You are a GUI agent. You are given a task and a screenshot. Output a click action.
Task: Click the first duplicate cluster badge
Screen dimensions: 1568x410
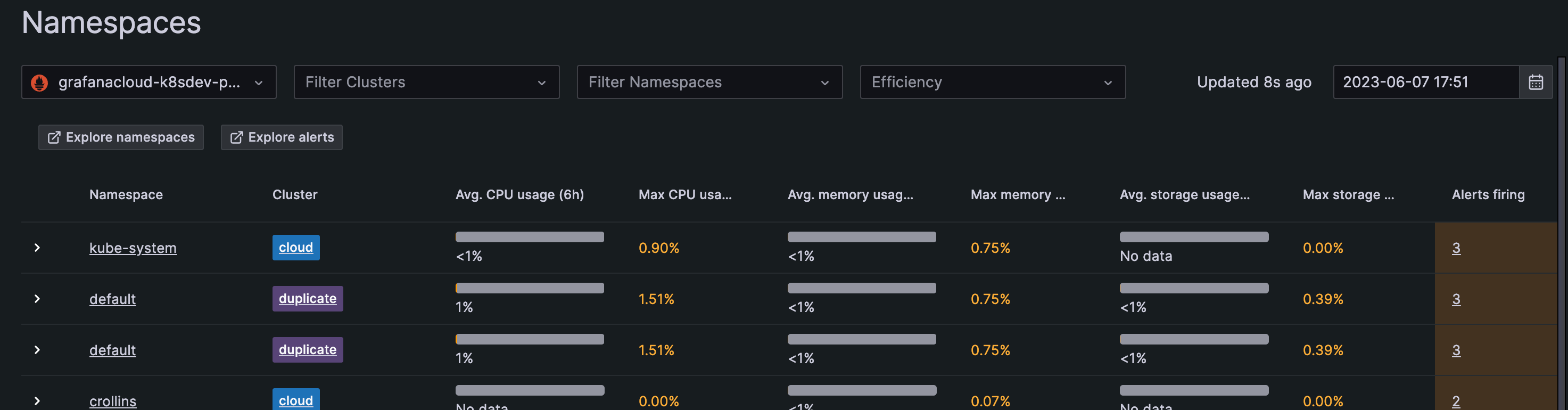(x=308, y=299)
